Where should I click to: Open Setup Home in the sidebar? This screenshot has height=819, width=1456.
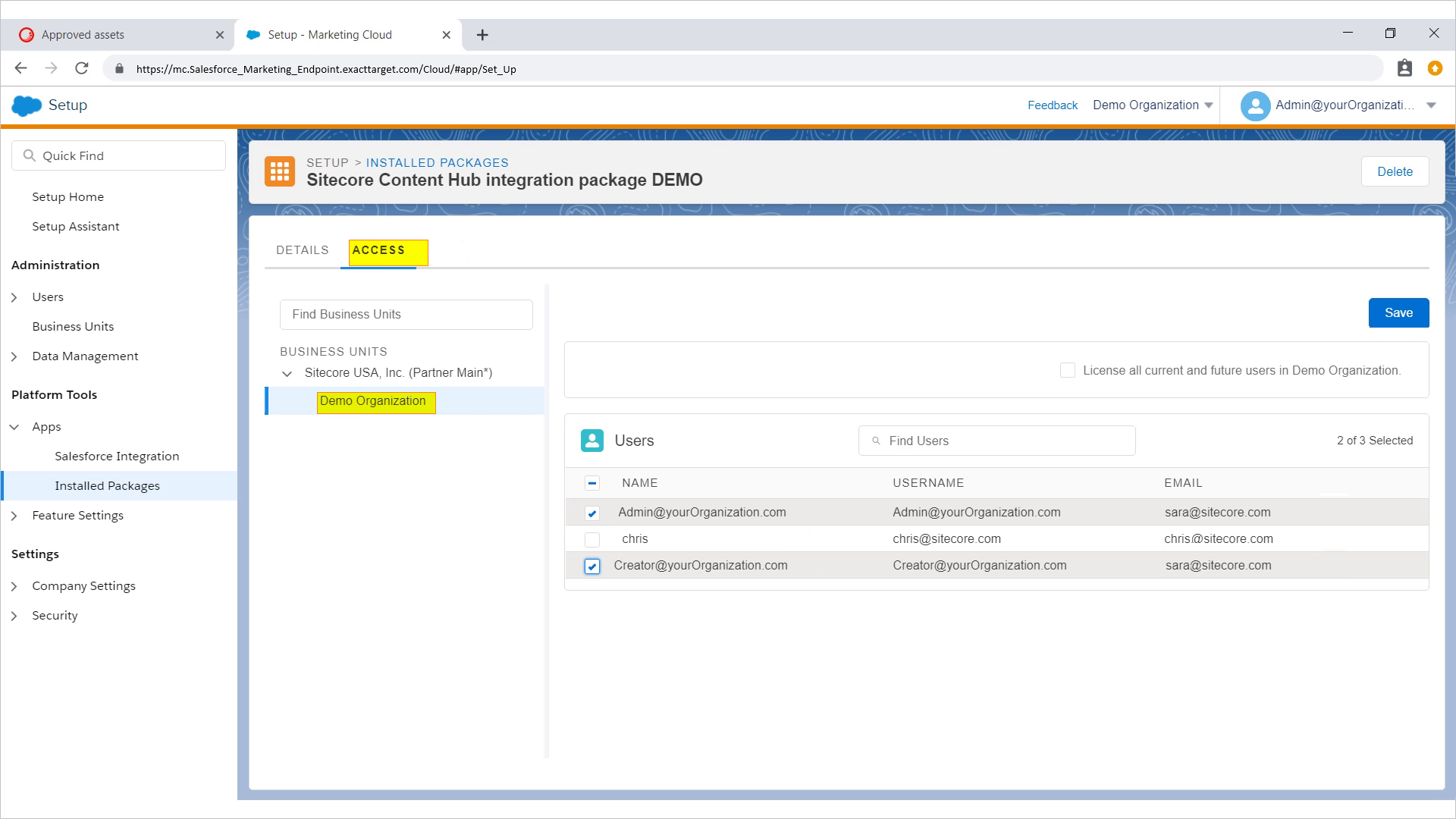(67, 196)
